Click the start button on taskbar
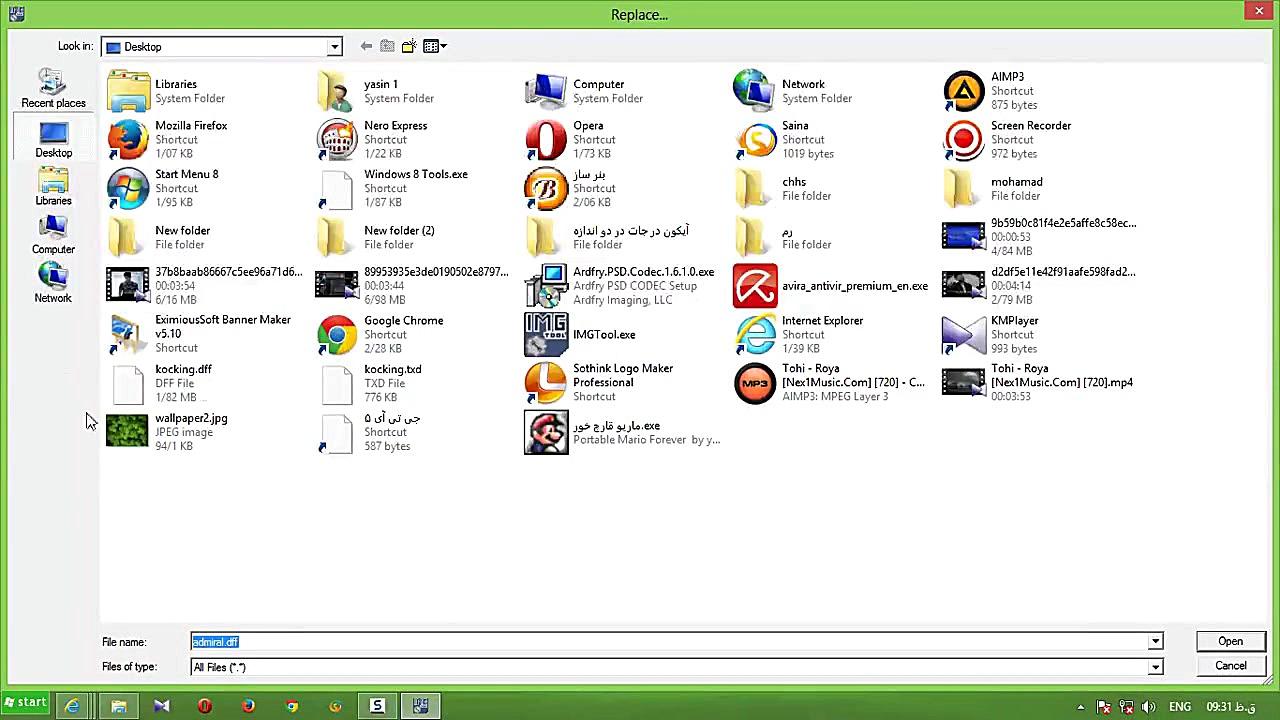The height and width of the screenshot is (720, 1280). point(25,703)
